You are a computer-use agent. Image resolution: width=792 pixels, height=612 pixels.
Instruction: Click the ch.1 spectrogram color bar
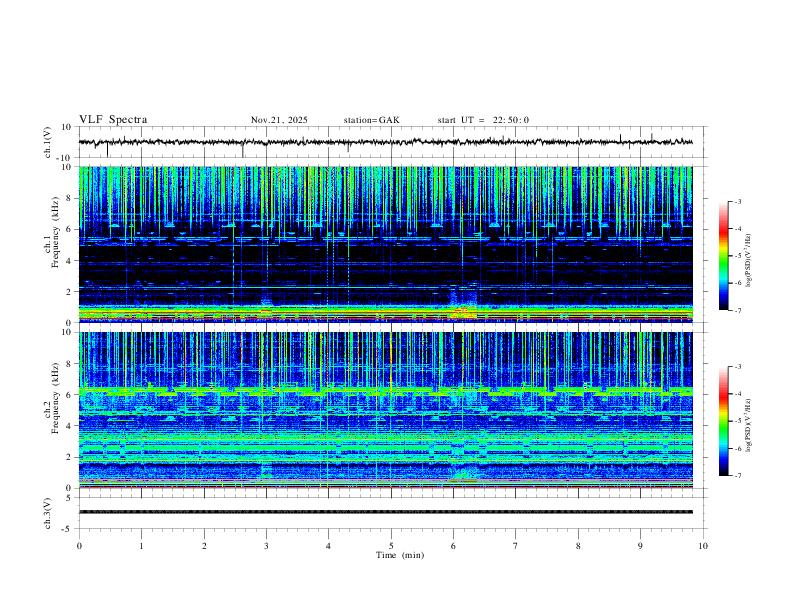[x=724, y=256]
